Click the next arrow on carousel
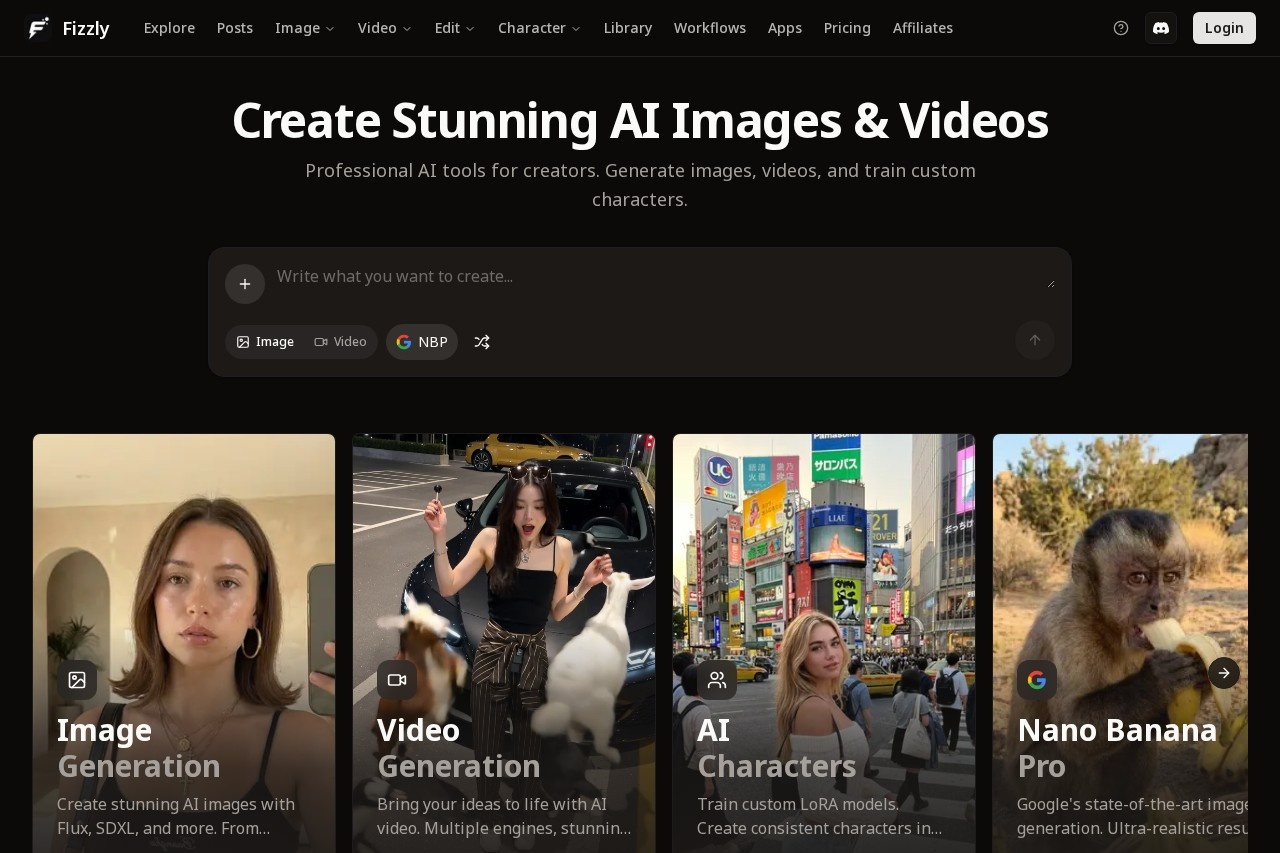 (1224, 673)
